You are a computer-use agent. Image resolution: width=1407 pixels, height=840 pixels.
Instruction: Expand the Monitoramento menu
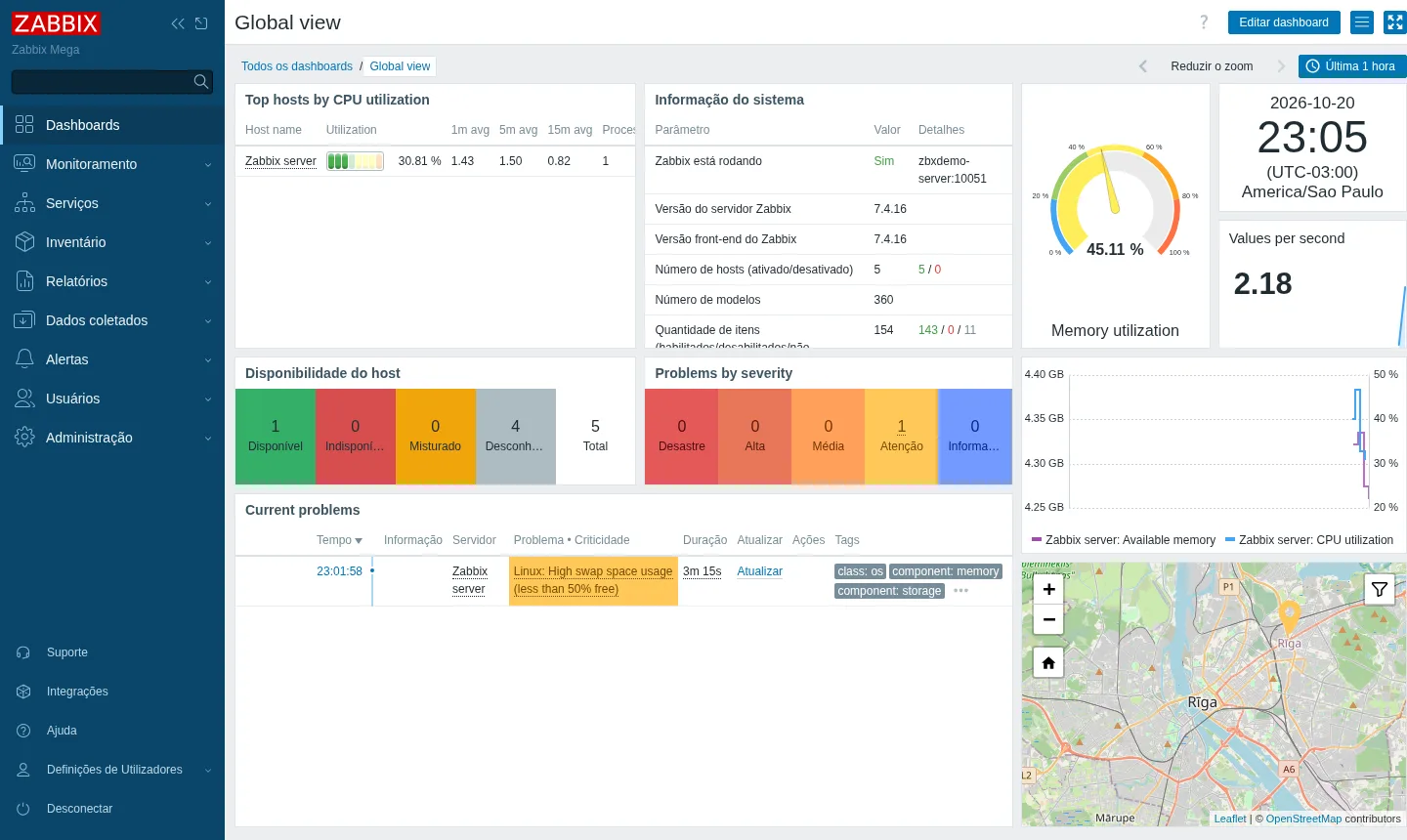click(112, 164)
